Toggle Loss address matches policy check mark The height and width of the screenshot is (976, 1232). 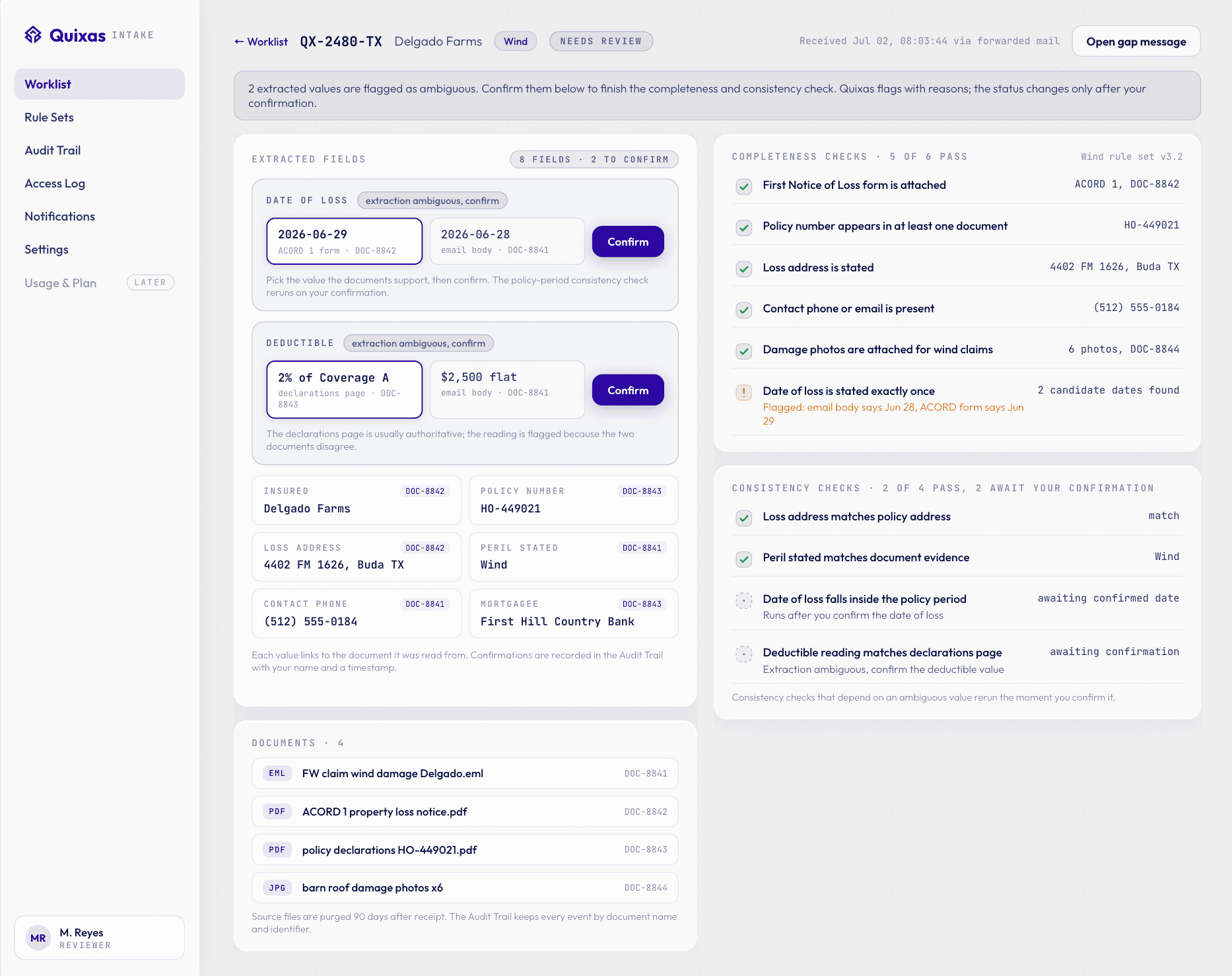click(744, 518)
